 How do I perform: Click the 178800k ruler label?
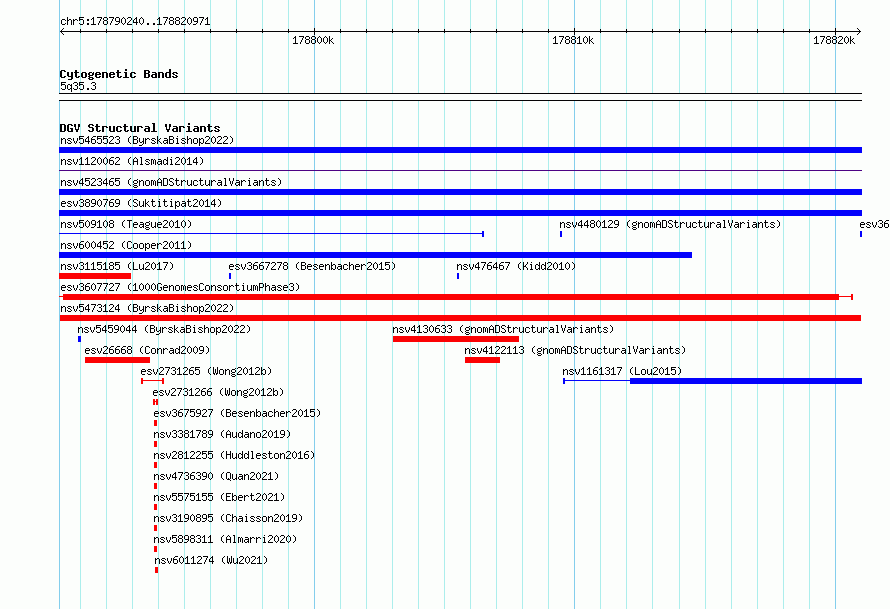313,40
